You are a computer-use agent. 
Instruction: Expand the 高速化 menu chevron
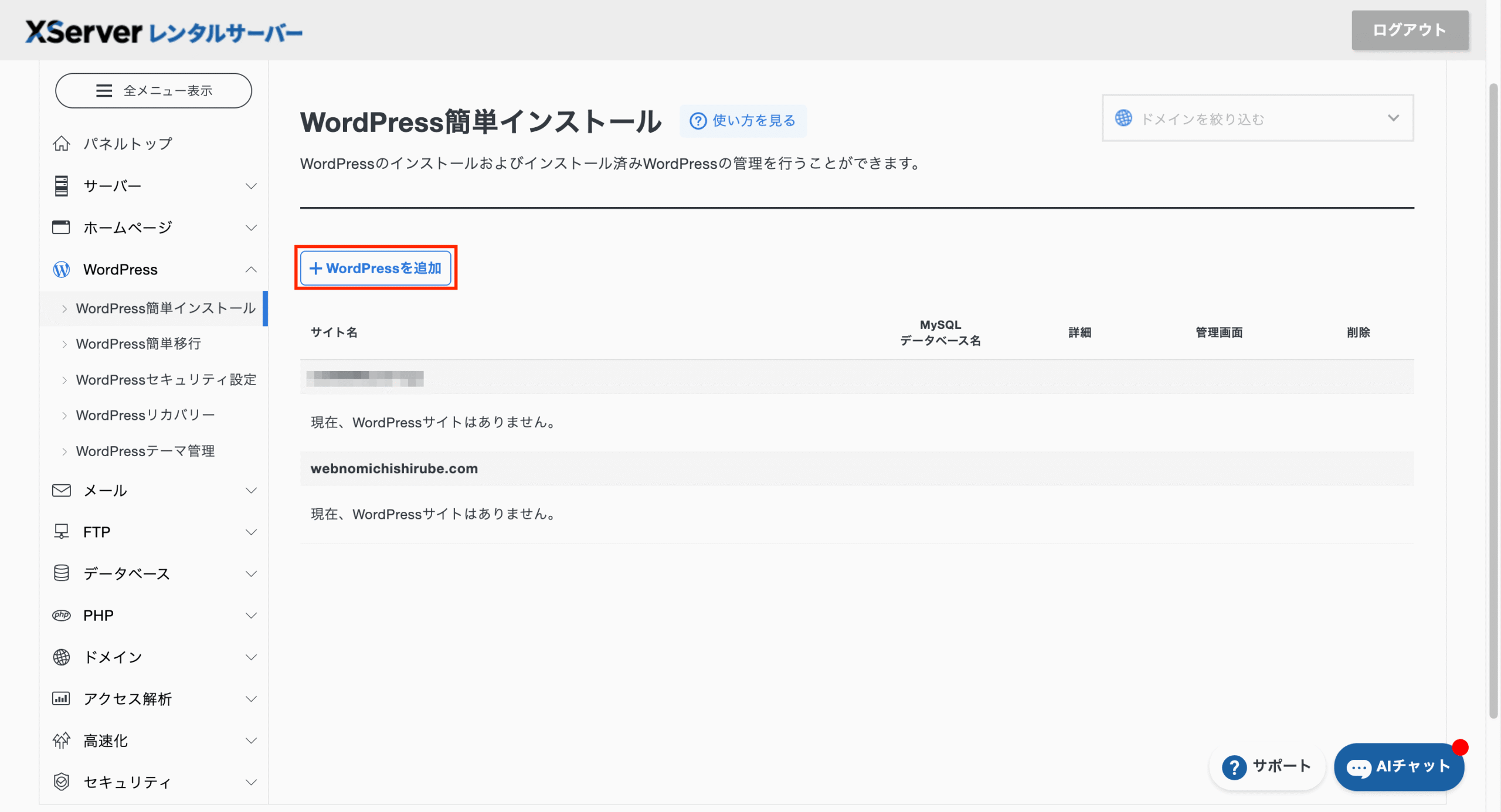[251, 741]
